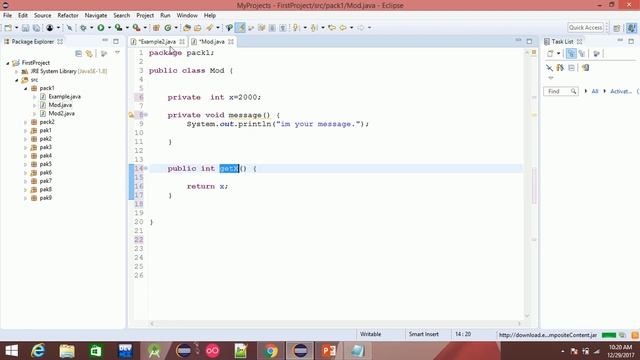Screen dimensions: 640x360
Task: Expand JRE System Library node
Action: tap(16, 71)
